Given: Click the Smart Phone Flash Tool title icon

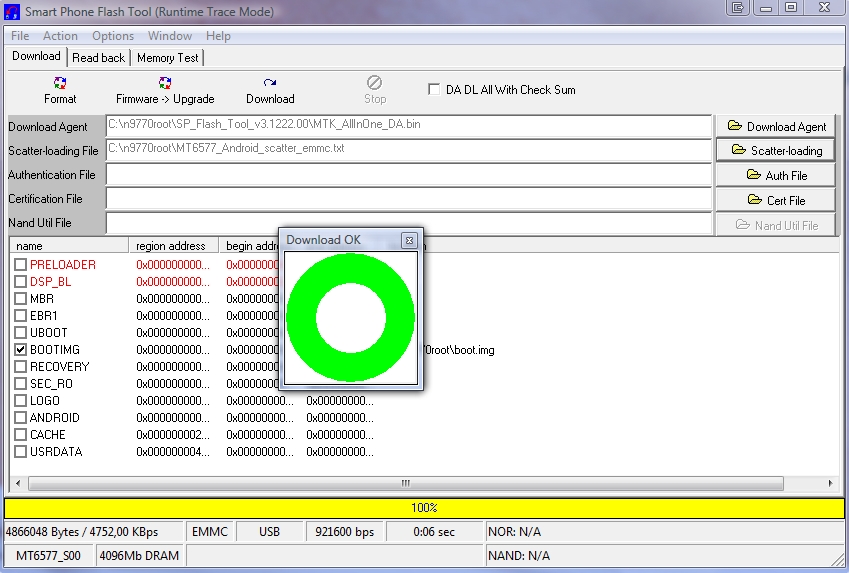Looking at the screenshot, I should [11, 11].
